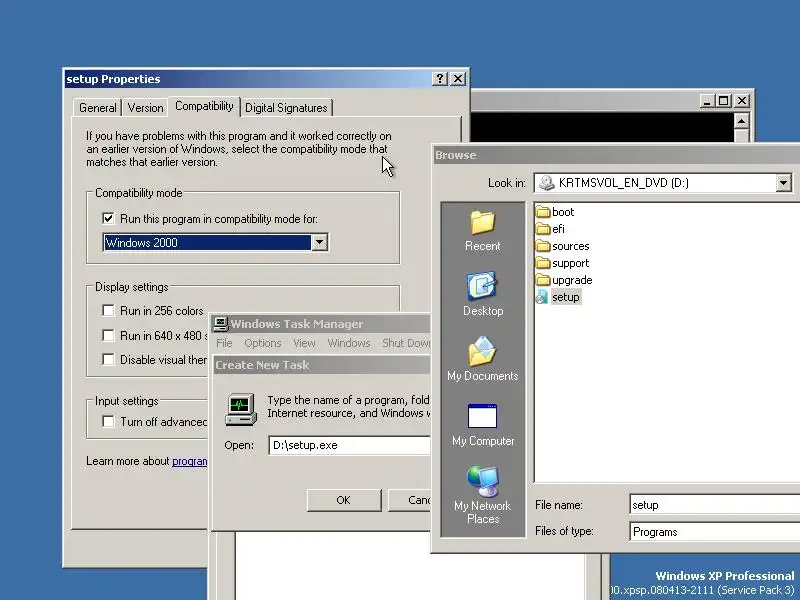This screenshot has height=600, width=800.
Task: Select the upgrade folder icon
Action: pos(543,280)
